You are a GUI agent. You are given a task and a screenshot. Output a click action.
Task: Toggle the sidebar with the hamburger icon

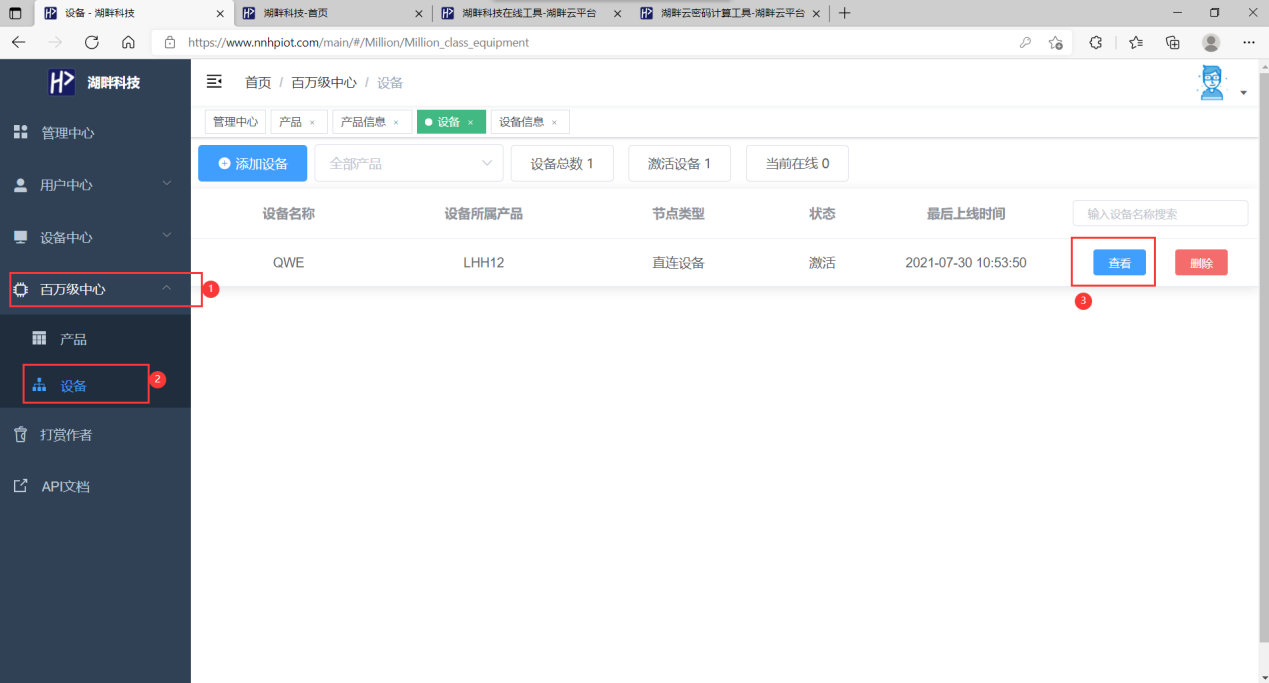214,81
